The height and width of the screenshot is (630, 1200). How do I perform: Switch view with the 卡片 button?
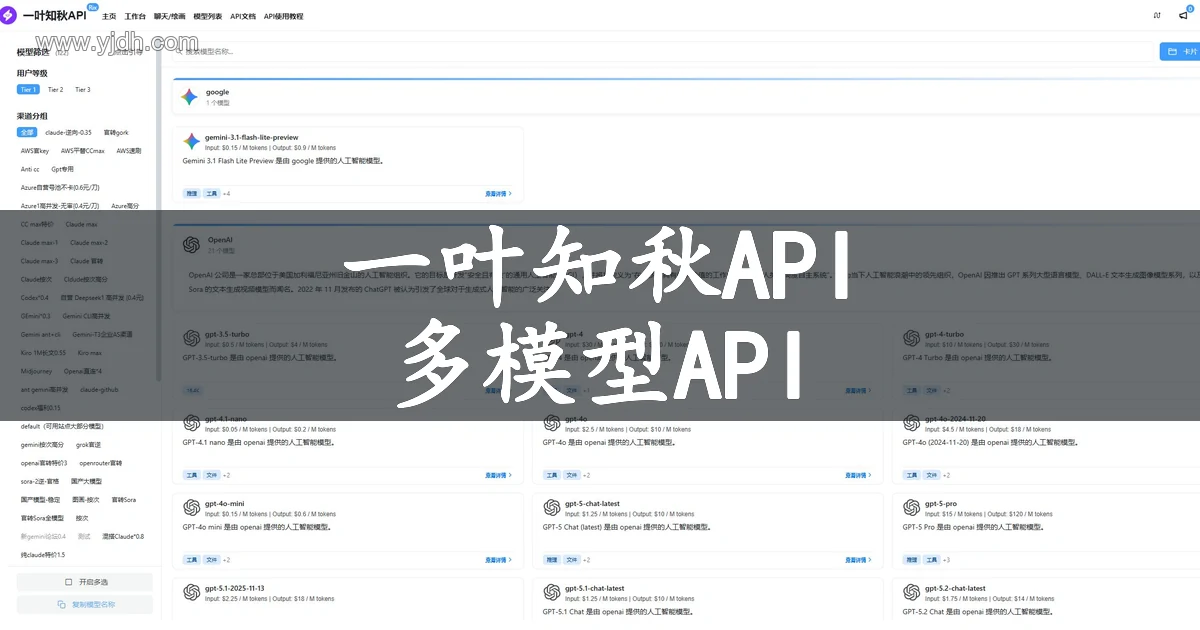click(x=1180, y=51)
